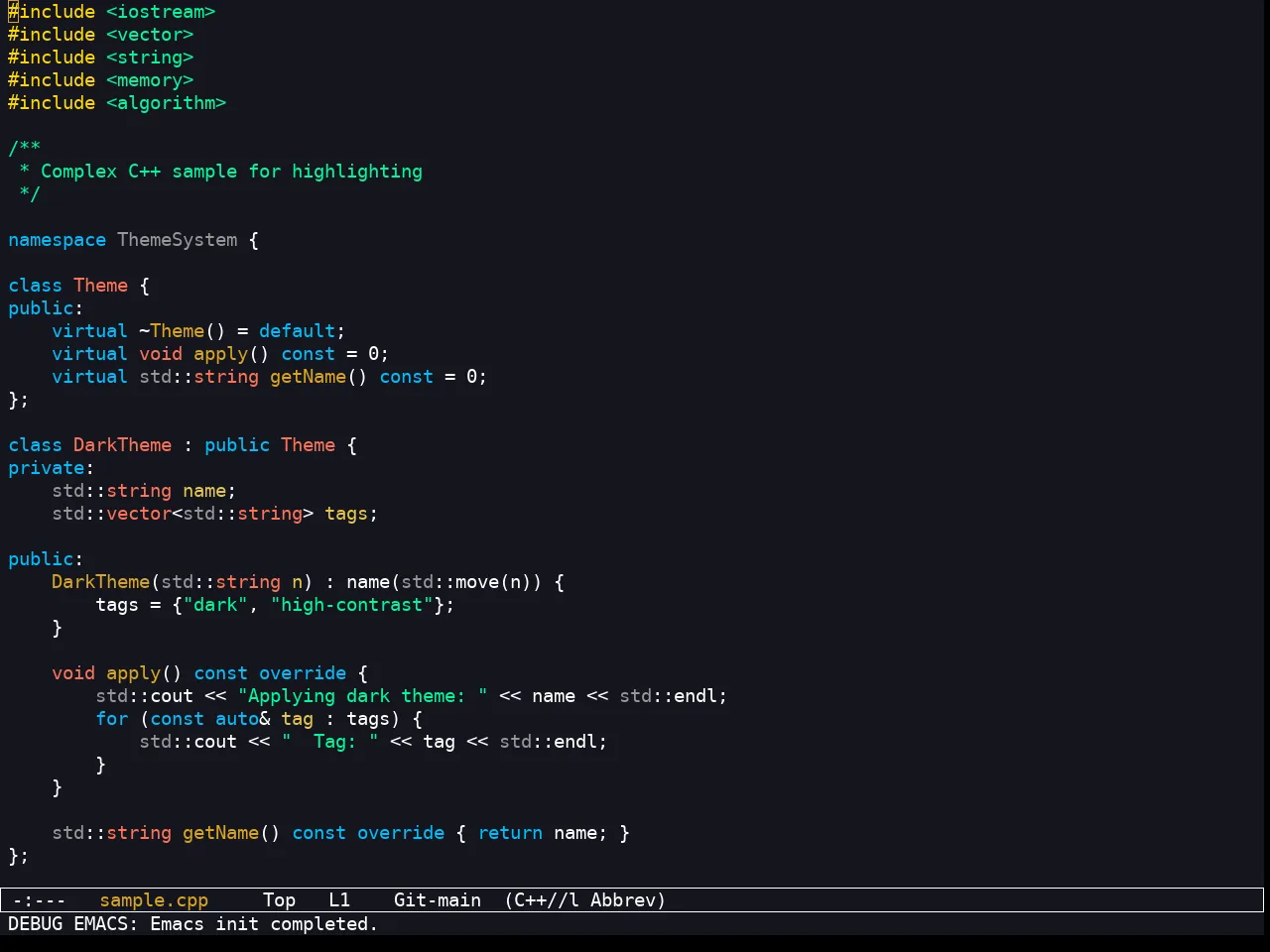The image size is (1270, 952).
Task: Click the 'DarkTheme' constructor name
Action: [100, 582]
